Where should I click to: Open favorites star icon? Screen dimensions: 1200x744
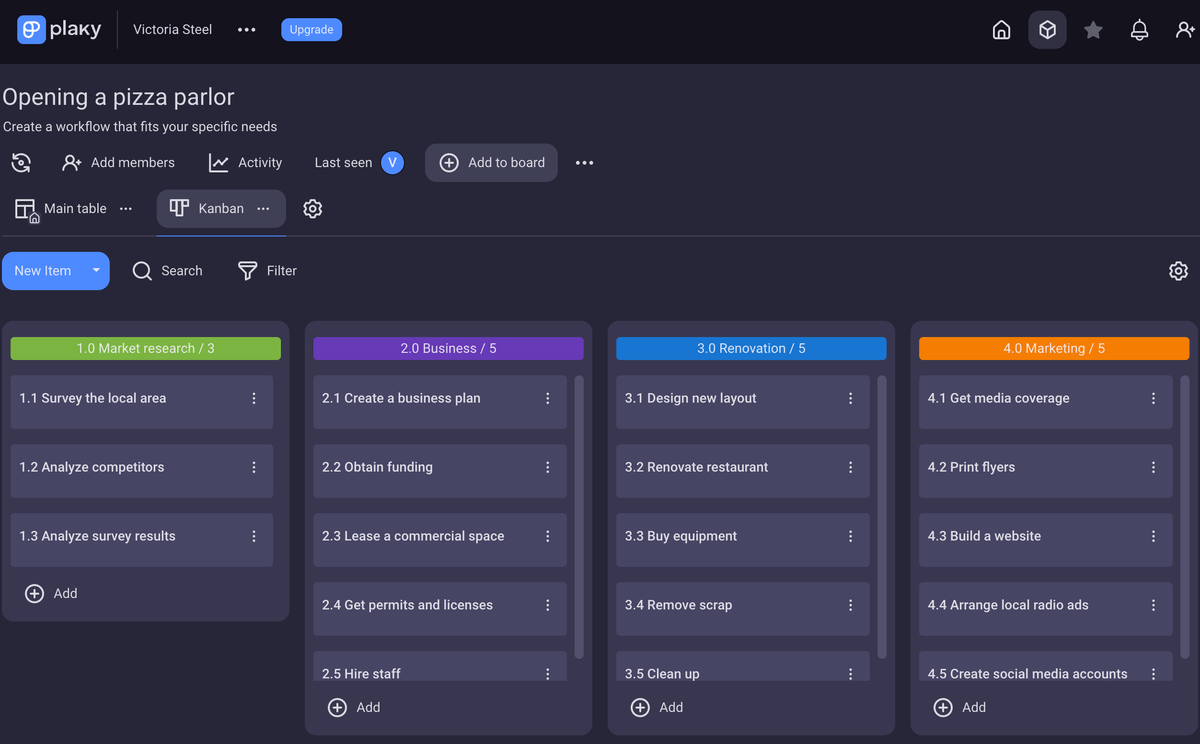[x=1093, y=30]
